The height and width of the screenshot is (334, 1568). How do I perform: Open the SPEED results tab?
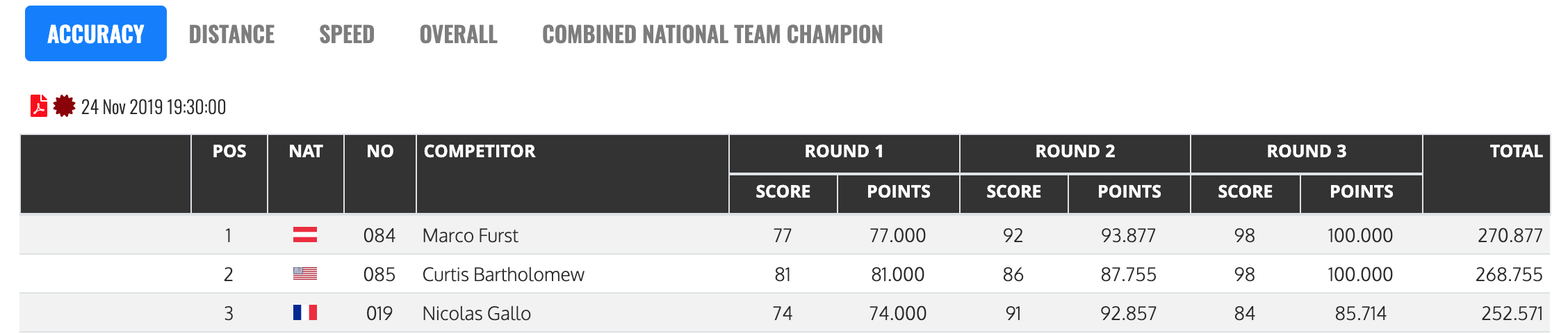(347, 34)
